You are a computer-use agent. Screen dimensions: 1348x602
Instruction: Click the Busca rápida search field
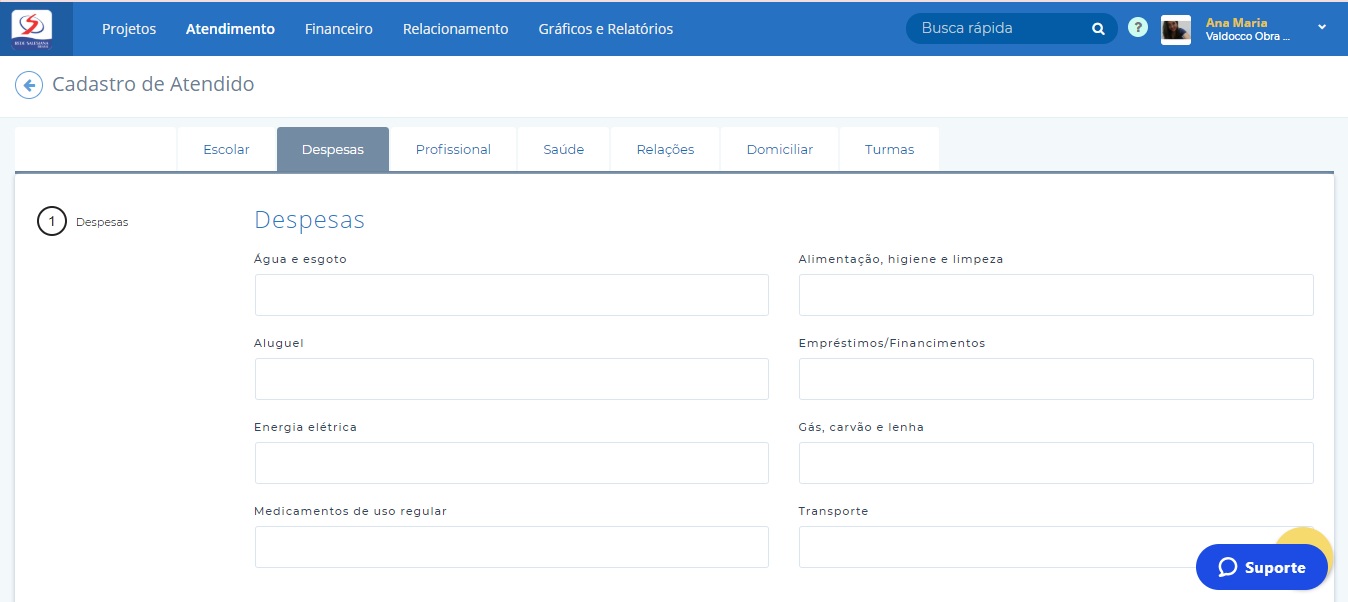coord(1000,29)
